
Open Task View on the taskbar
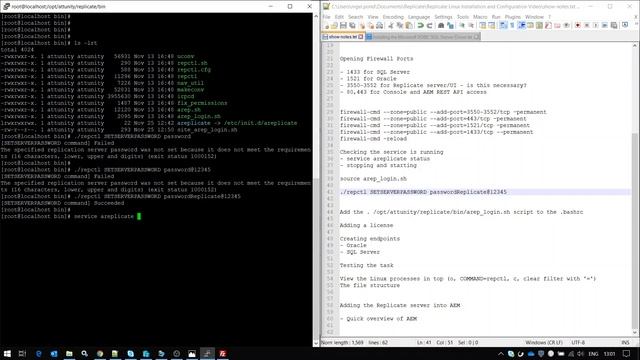pos(22,353)
